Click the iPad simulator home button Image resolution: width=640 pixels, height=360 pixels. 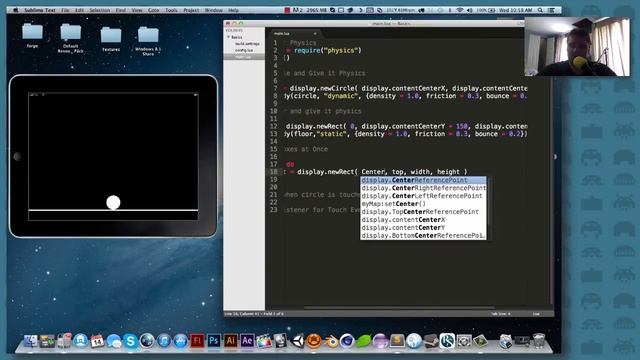click(17, 156)
